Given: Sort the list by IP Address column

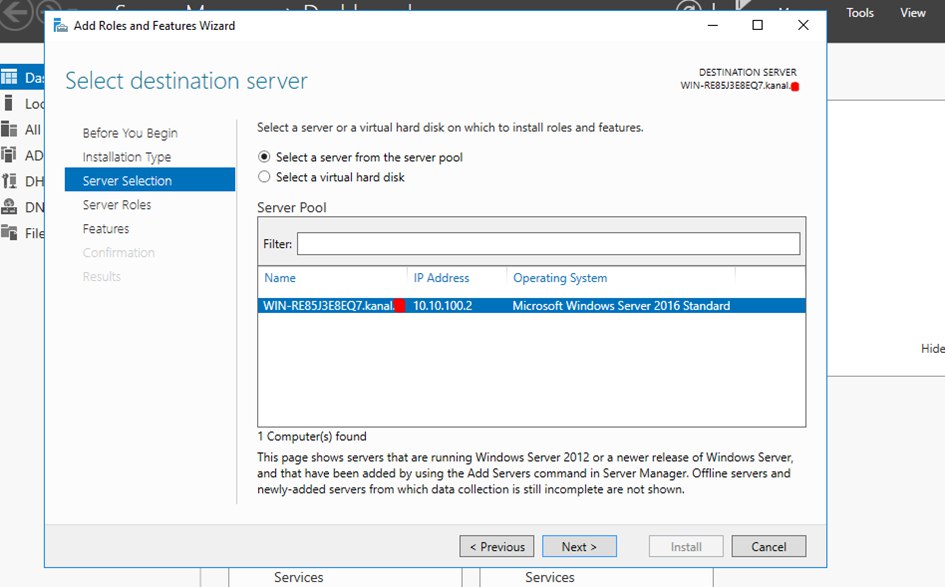Looking at the screenshot, I should coord(441,278).
